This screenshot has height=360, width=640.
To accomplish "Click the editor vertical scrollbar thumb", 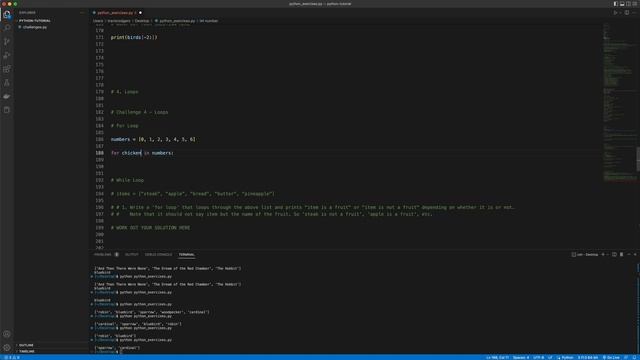I will 638,159.
